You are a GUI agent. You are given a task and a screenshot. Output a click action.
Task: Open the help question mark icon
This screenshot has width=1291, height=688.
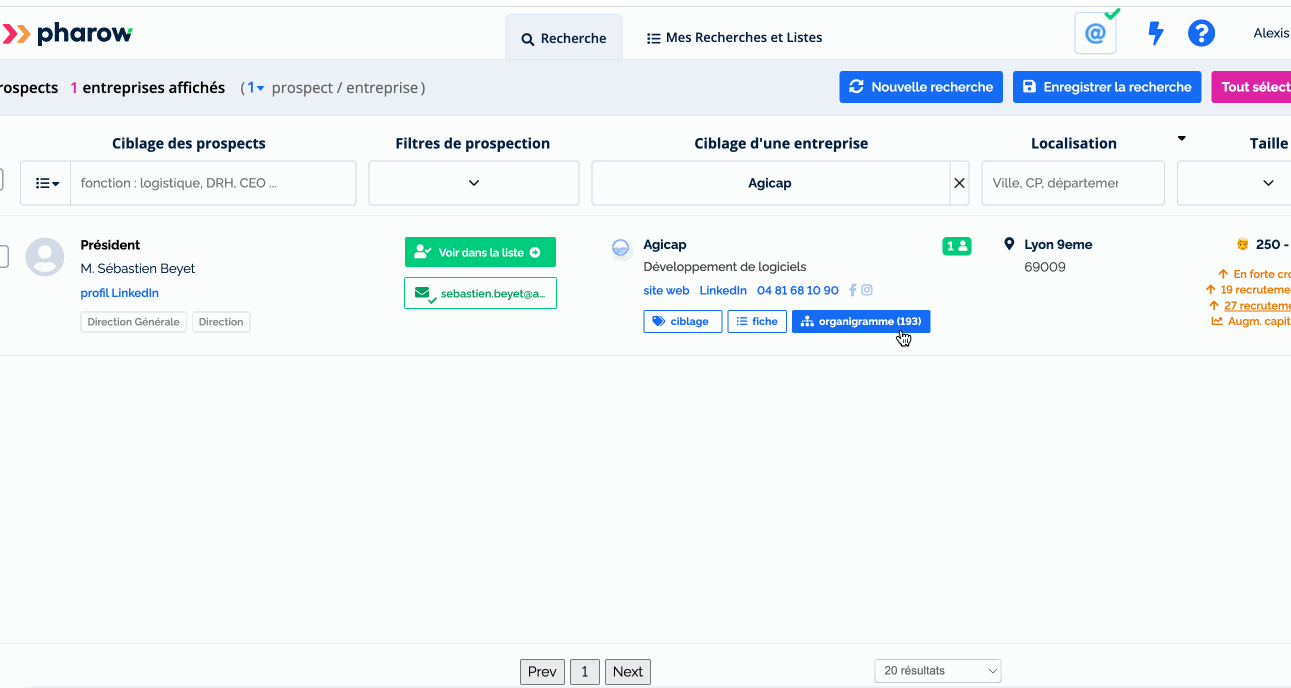1201,34
